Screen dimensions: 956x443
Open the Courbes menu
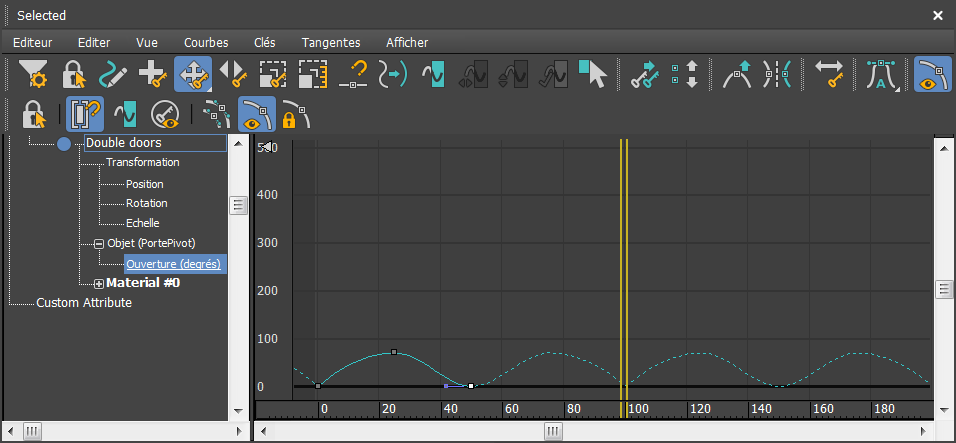[206, 43]
